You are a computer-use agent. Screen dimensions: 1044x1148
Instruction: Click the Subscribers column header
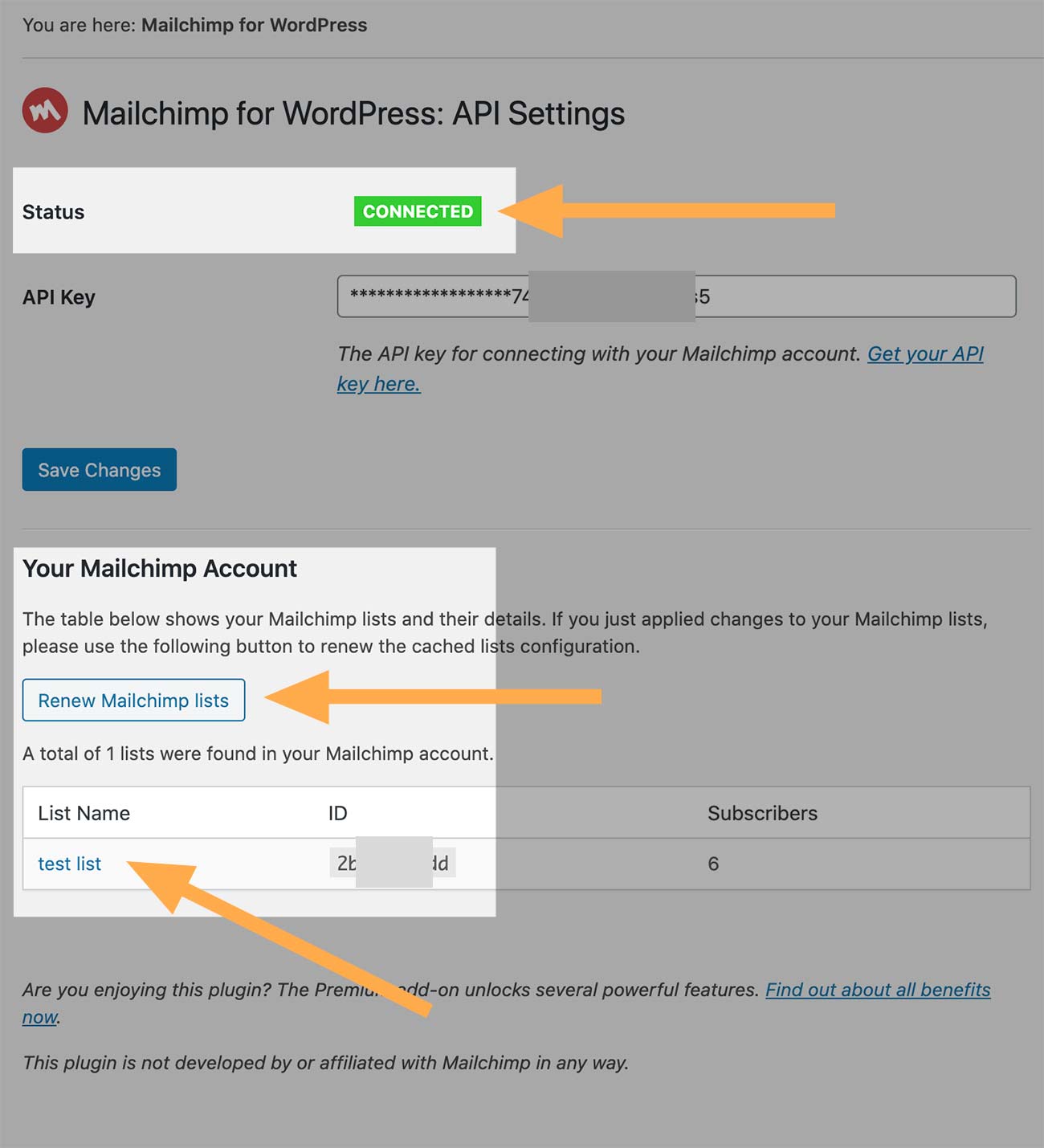pyautogui.click(x=761, y=813)
